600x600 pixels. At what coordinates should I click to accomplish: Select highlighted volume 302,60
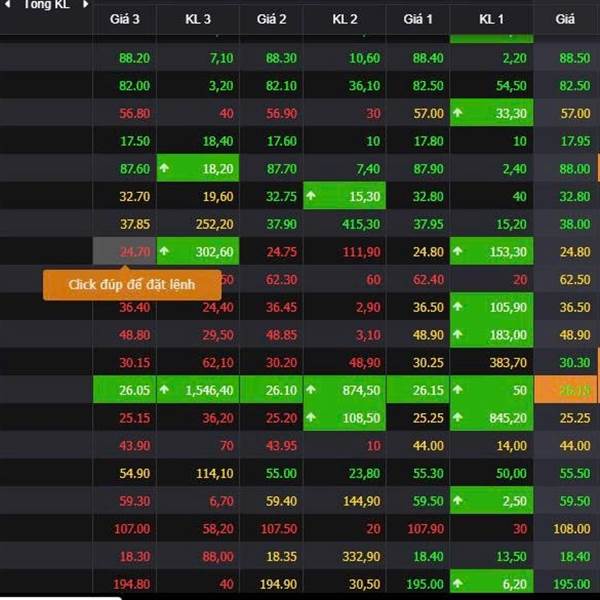coord(198,251)
